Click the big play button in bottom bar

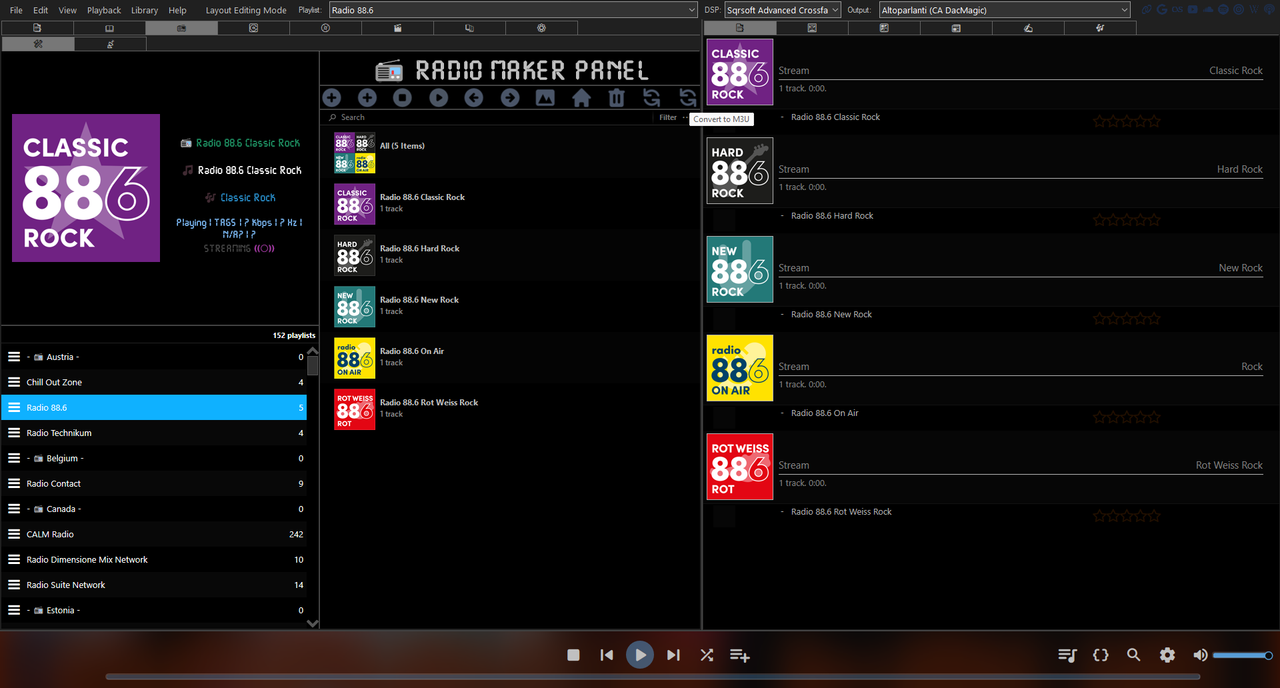tap(640, 655)
